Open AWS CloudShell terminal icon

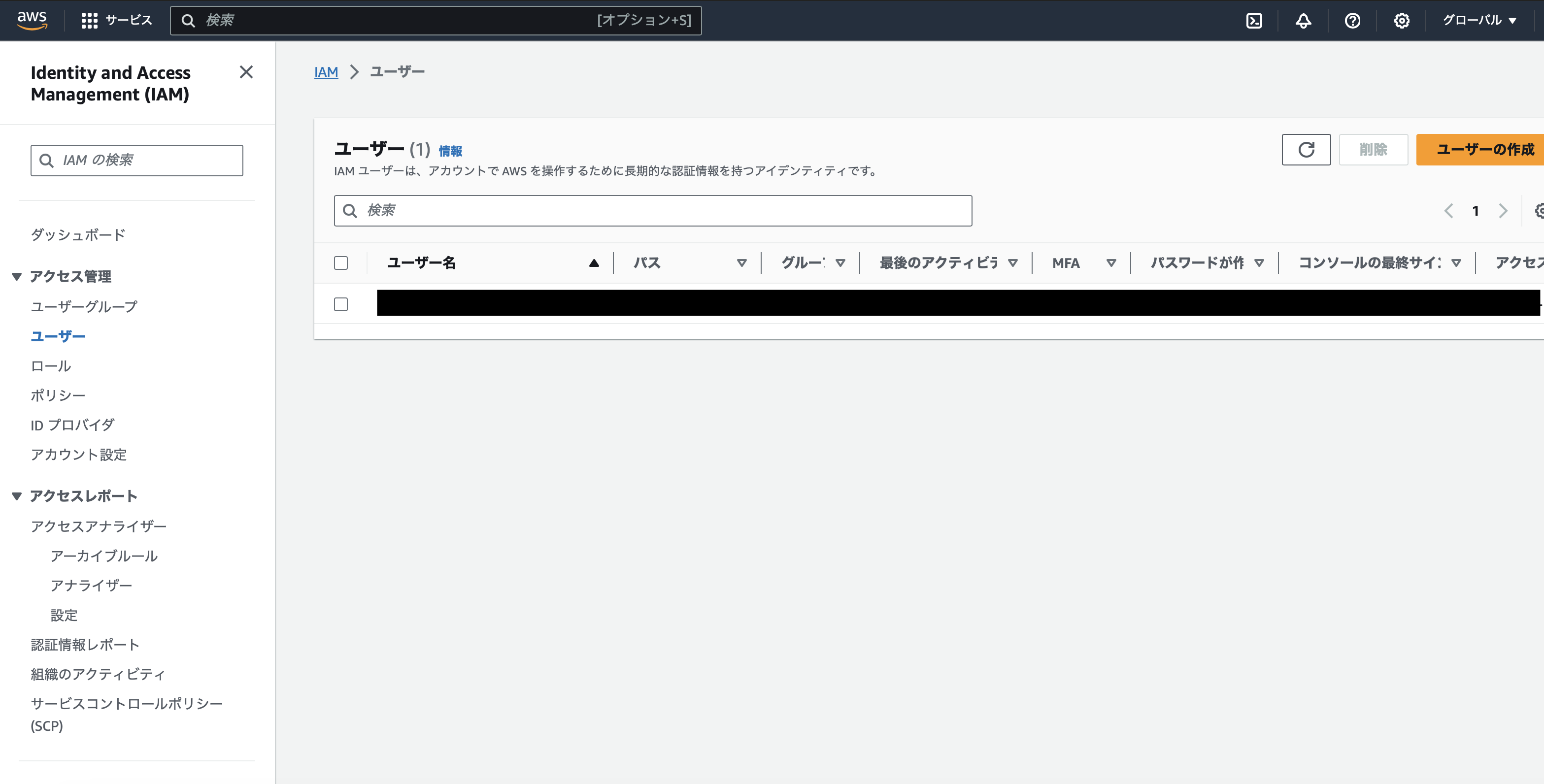click(1254, 21)
